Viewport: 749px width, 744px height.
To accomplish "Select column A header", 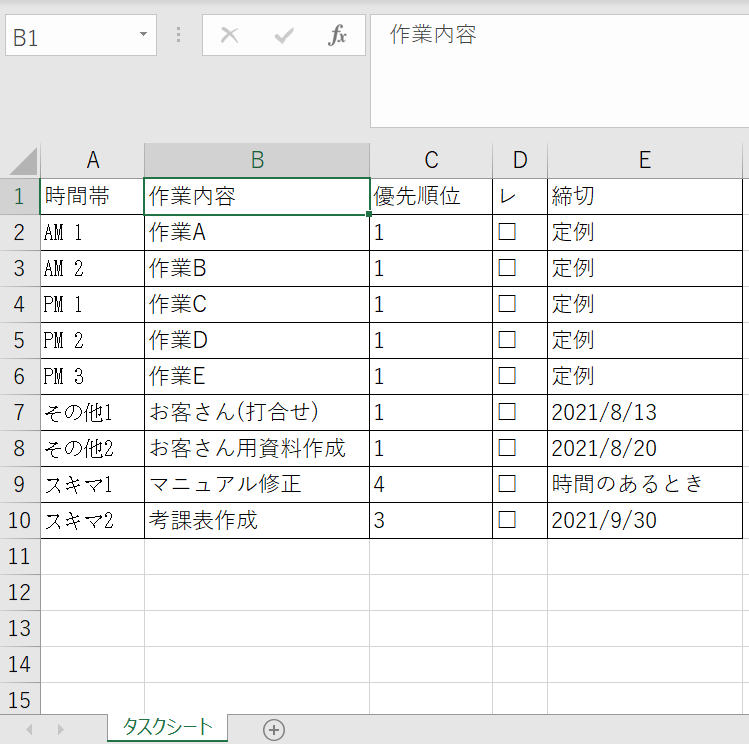I will (93, 160).
